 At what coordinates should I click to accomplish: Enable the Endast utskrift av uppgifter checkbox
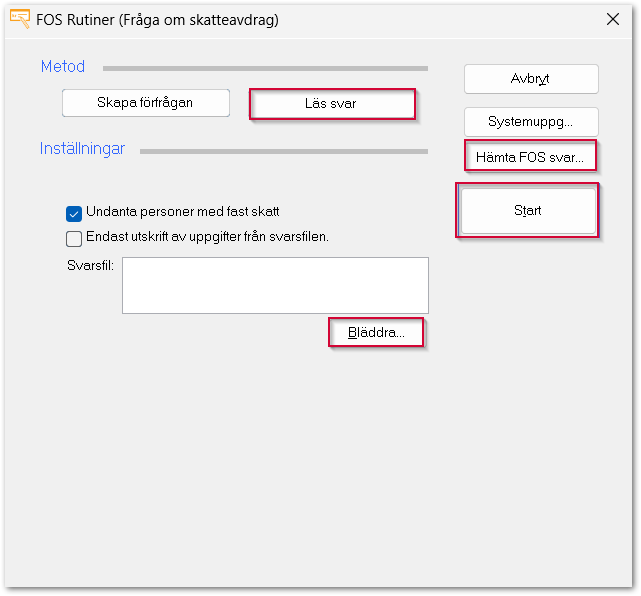74,238
